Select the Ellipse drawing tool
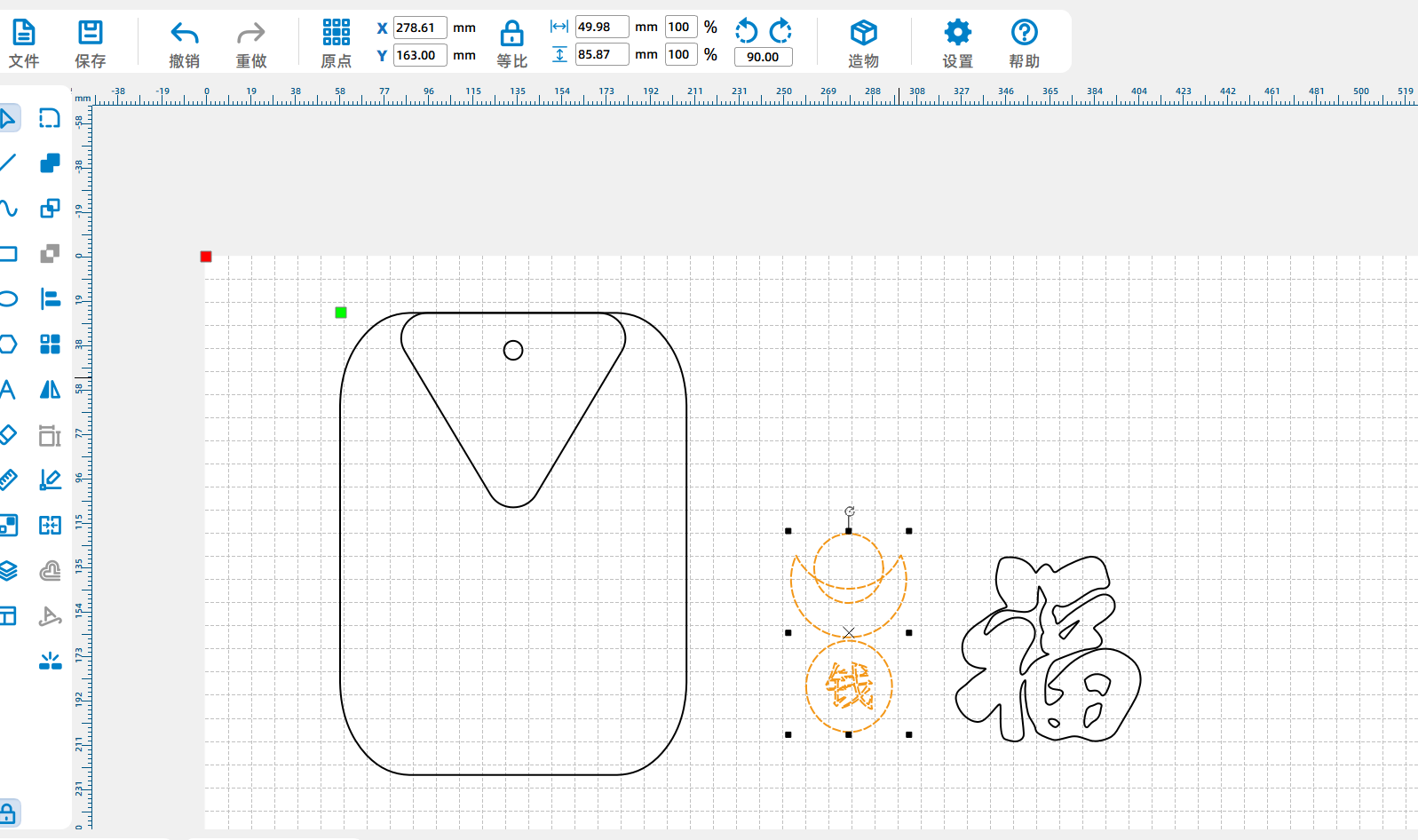Viewport: 1418px width, 840px height. pos(8,299)
